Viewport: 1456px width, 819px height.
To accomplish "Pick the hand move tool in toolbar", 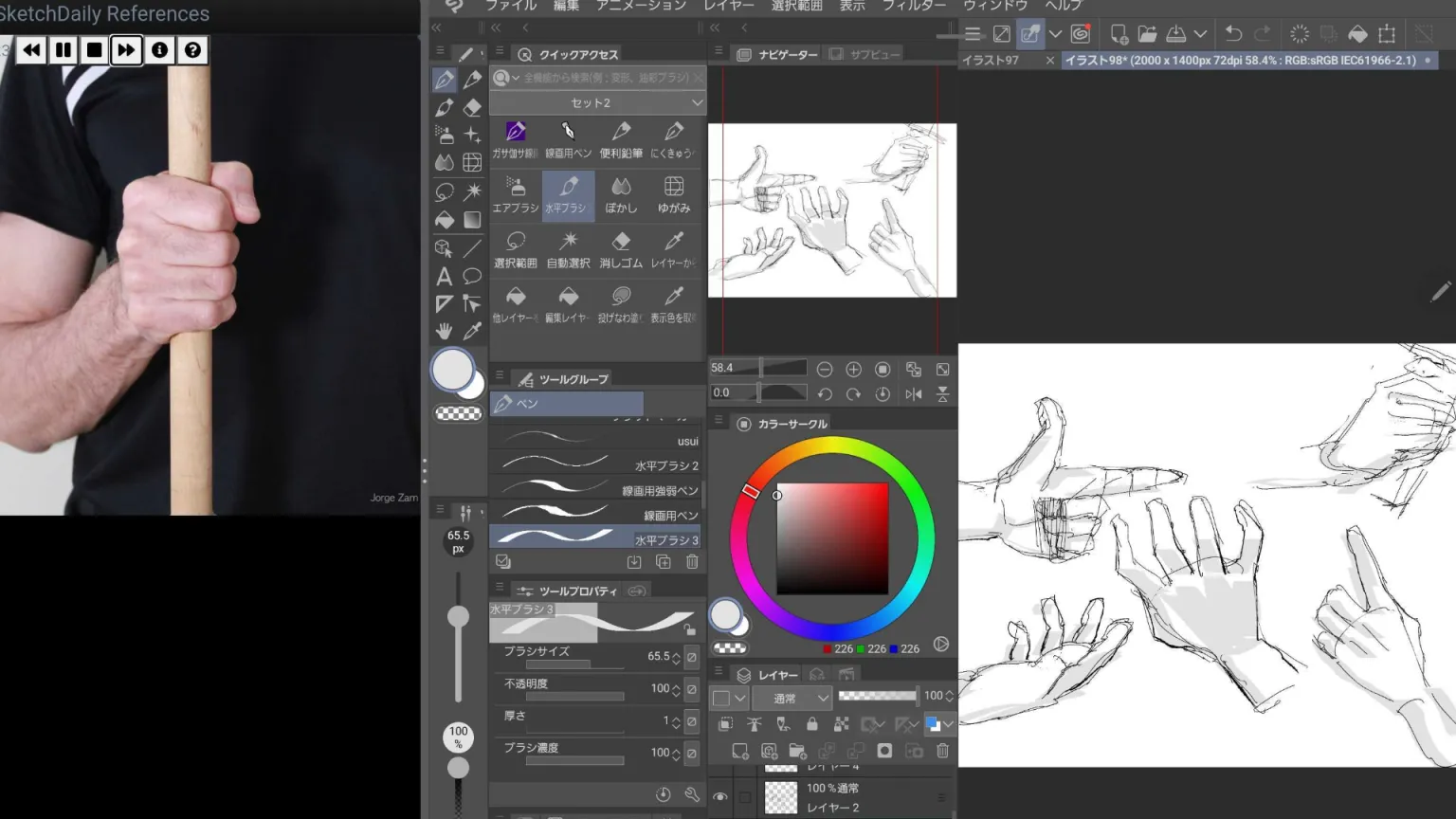I will [444, 331].
